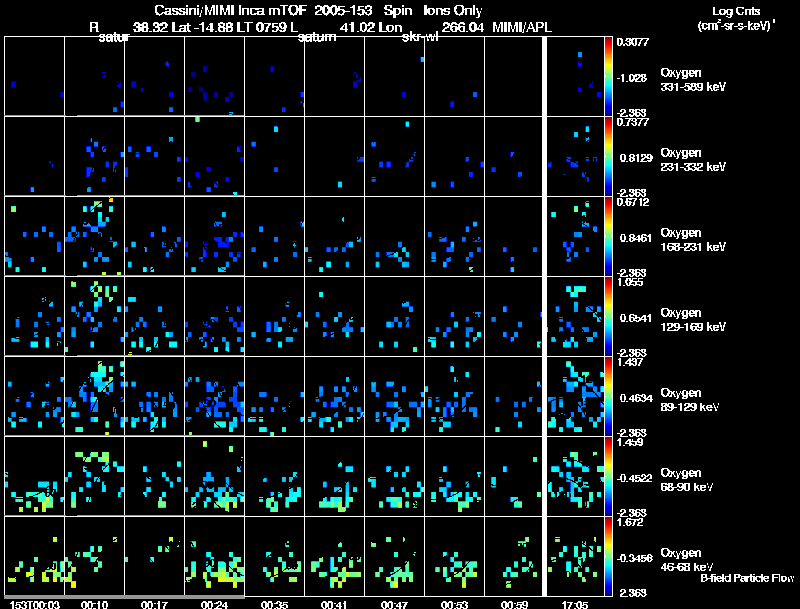This screenshot has width=800, height=609.
Task: Select the color bar next to Oxygen 129-169 keV
Action: pos(608,316)
